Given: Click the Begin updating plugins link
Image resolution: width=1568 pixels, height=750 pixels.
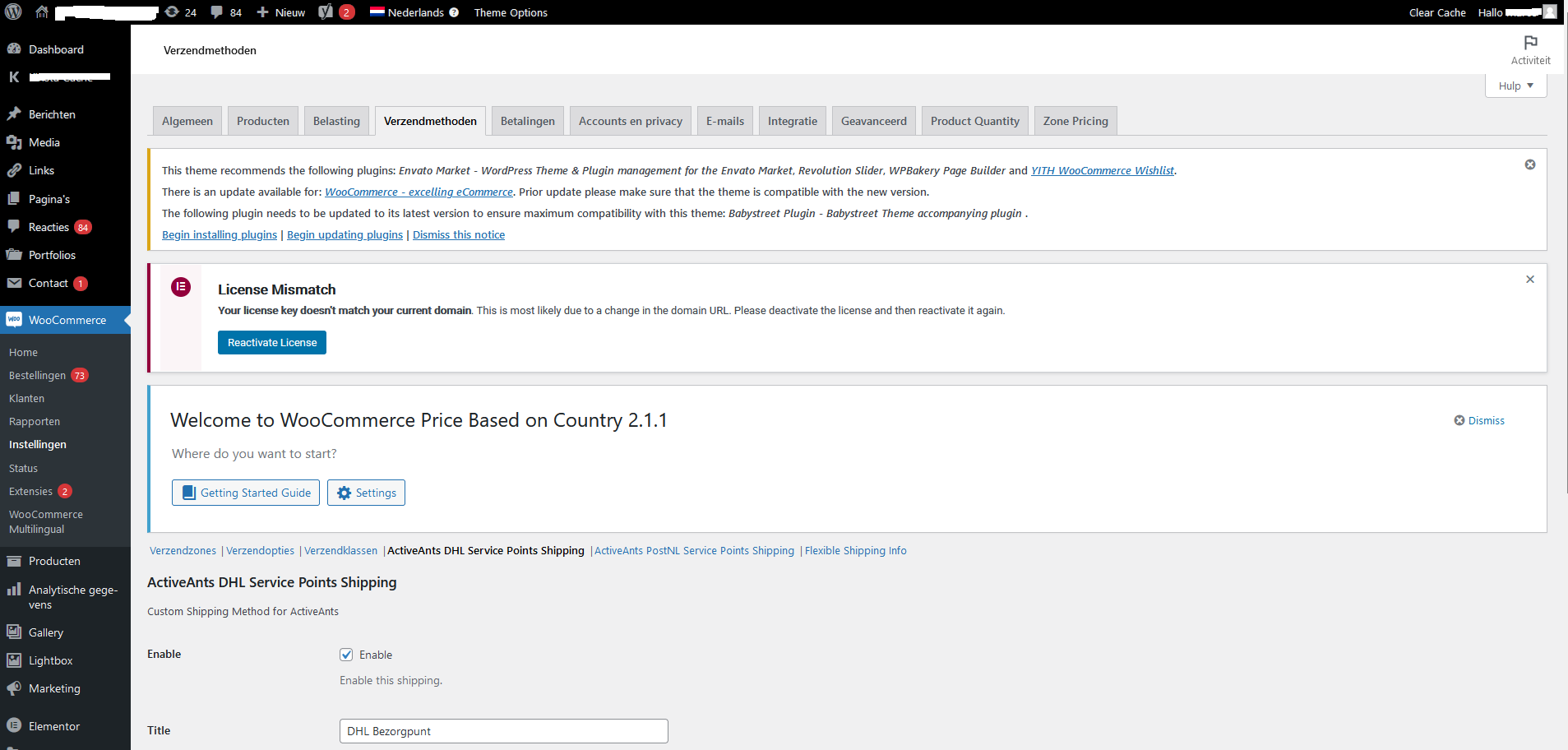Looking at the screenshot, I should pyautogui.click(x=345, y=234).
